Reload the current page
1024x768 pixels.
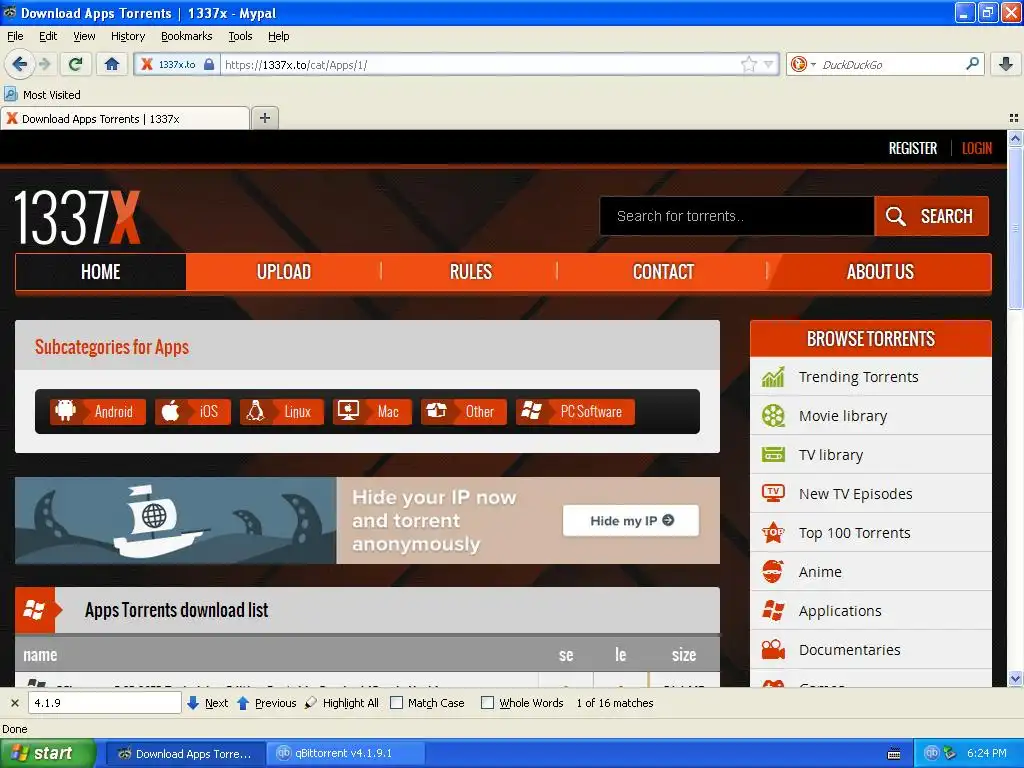pyautogui.click(x=76, y=64)
